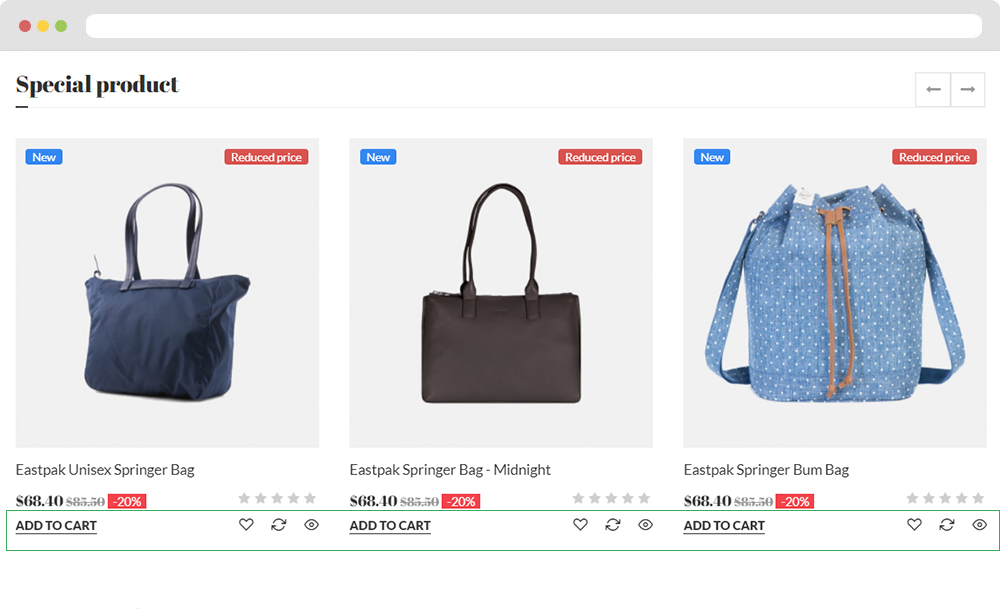Image resolution: width=1000 pixels, height=609 pixels.
Task: Add Eastpak Springer Bum Bag to wishlist
Action: (915, 525)
